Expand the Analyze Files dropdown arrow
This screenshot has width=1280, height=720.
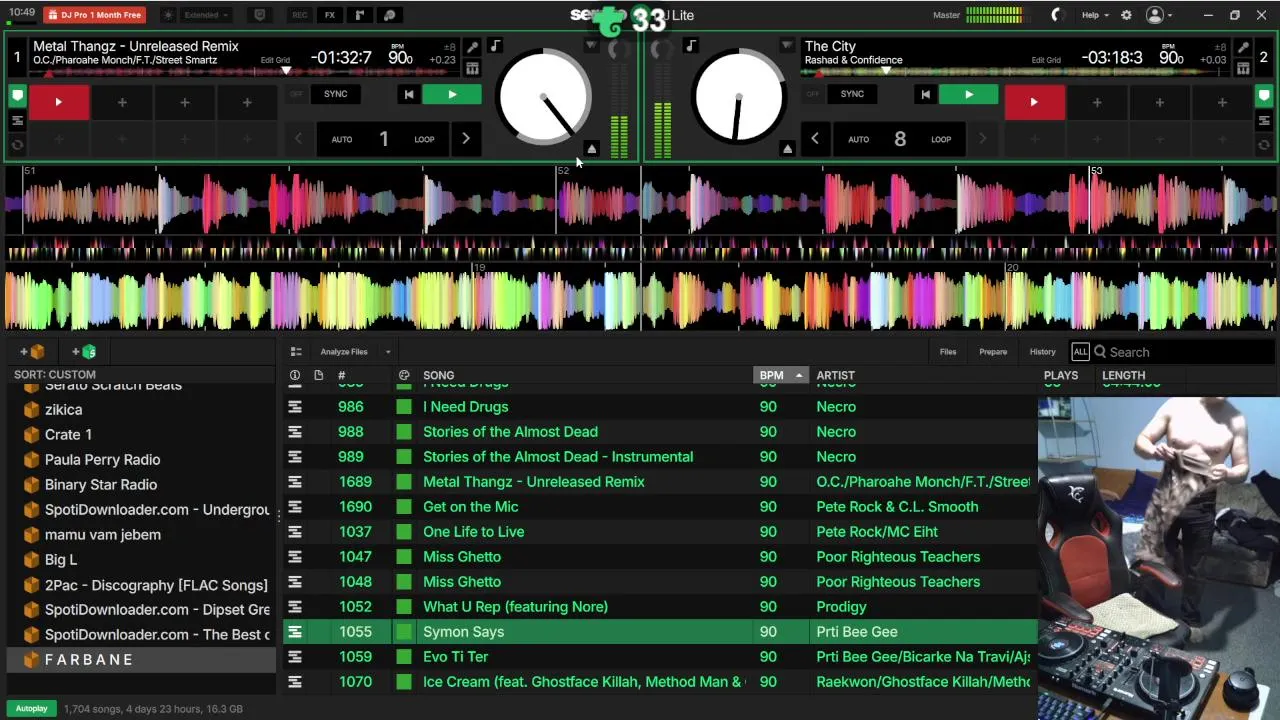click(388, 352)
